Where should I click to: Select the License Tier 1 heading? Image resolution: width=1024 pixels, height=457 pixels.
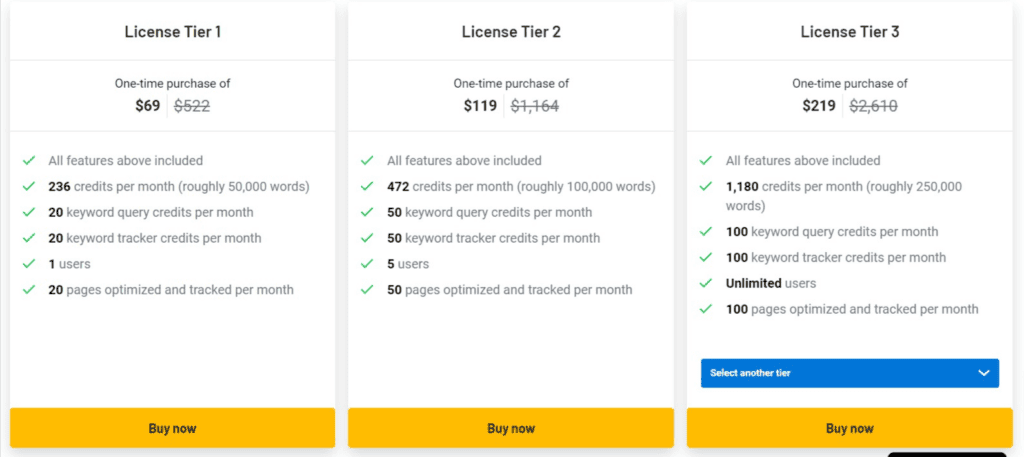[173, 32]
